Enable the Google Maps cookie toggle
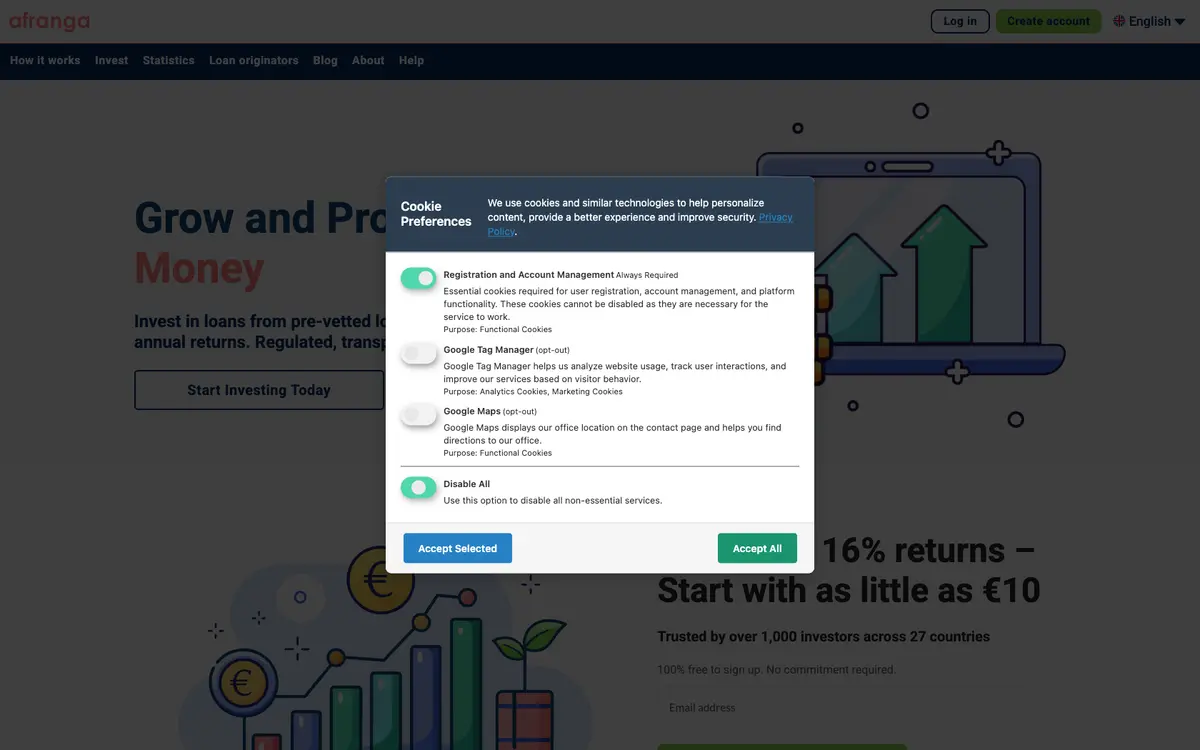Image resolution: width=1200 pixels, height=750 pixels. (x=419, y=414)
